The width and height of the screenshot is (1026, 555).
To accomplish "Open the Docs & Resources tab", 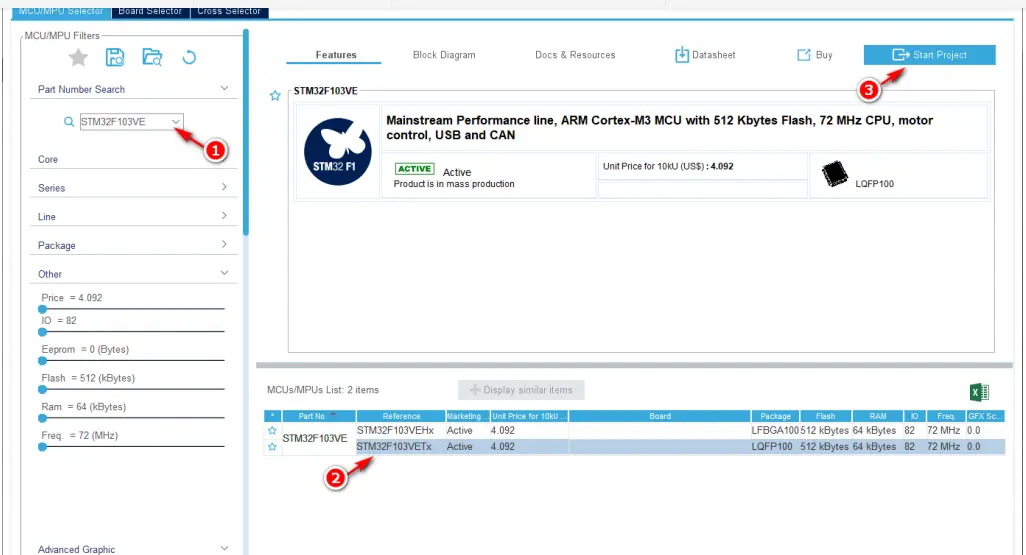I will click(575, 55).
